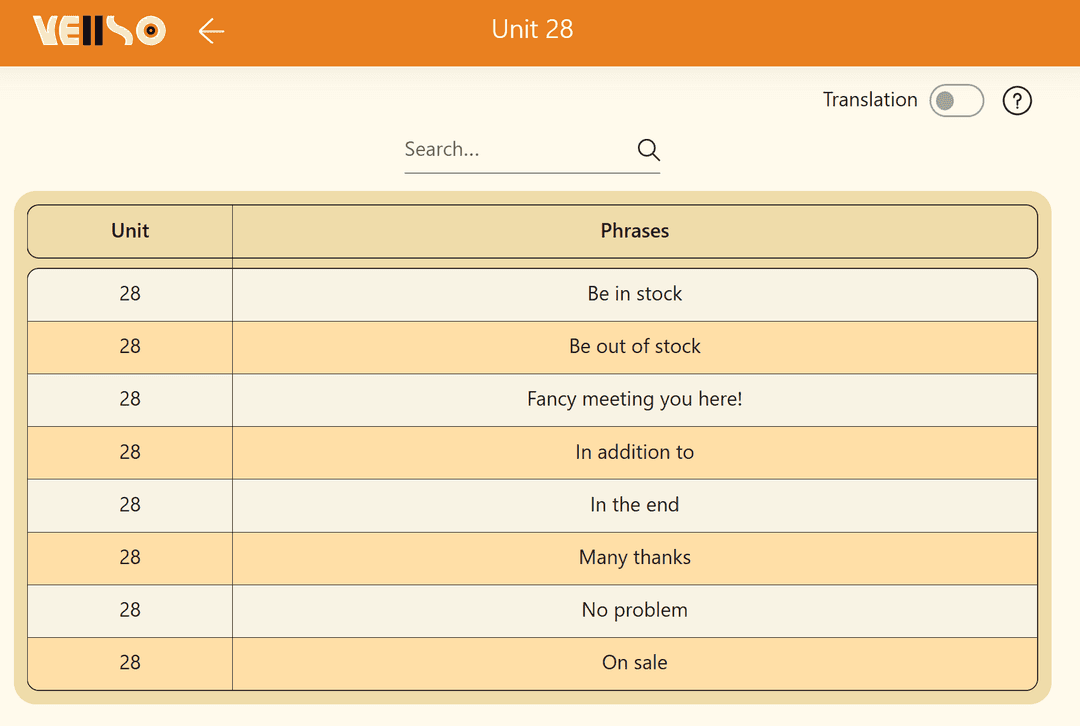Choose the "In addition to" row
1080x726 pixels.
[634, 452]
